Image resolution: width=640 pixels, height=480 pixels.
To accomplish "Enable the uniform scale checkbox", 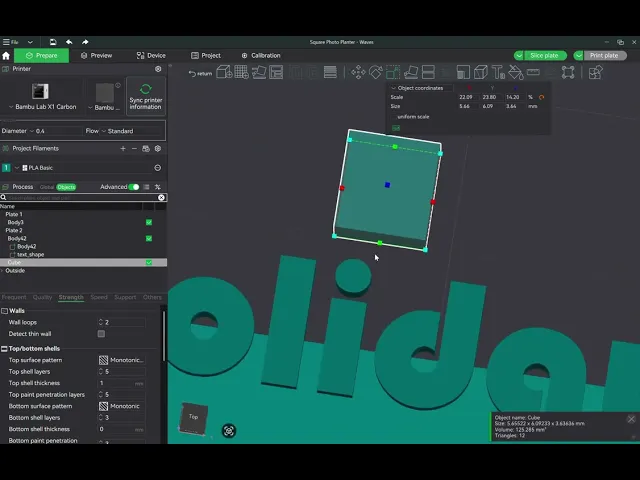I will pyautogui.click(x=393, y=117).
